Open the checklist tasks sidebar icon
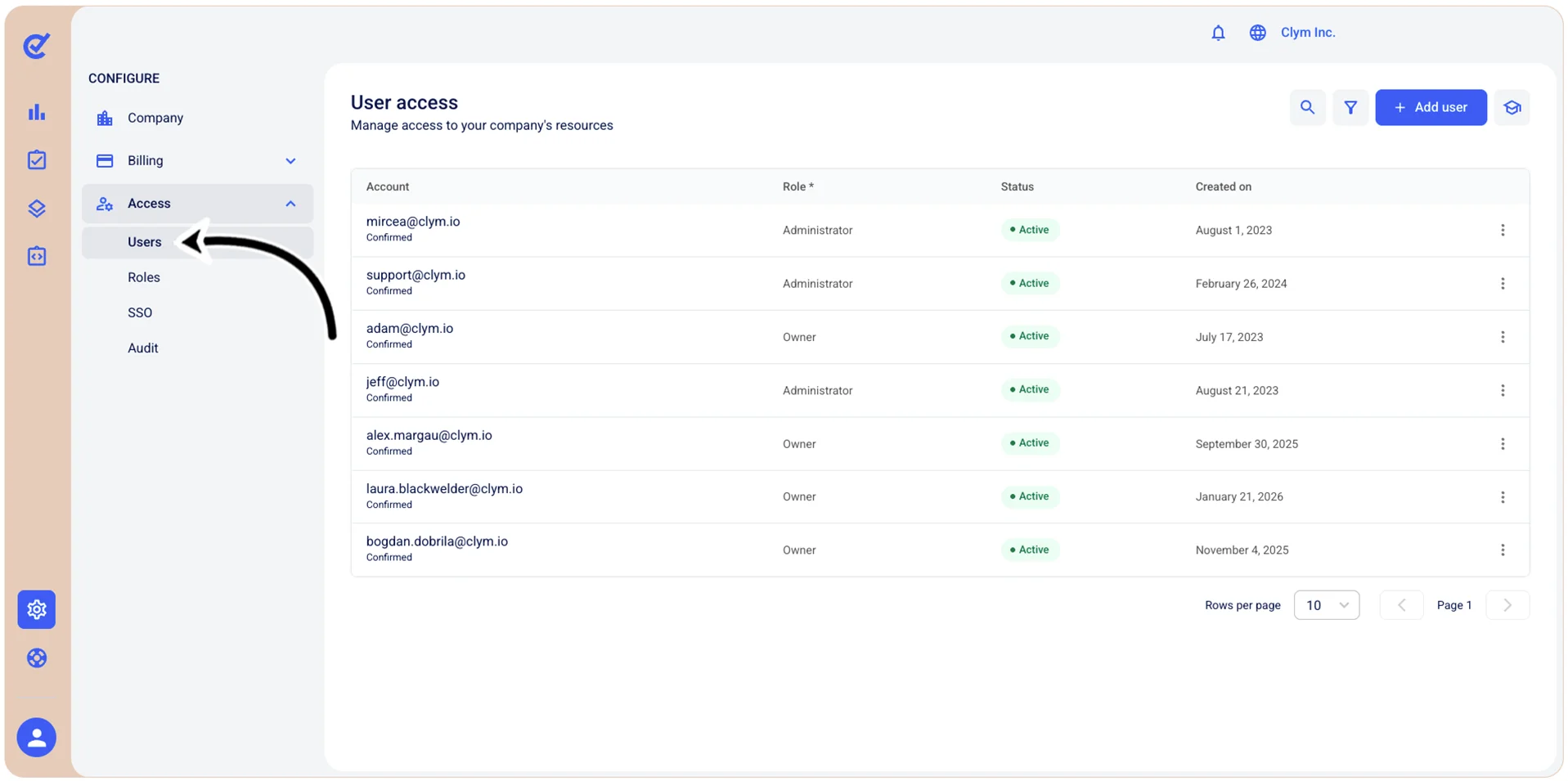This screenshot has height=781, width=1568. coord(37,159)
